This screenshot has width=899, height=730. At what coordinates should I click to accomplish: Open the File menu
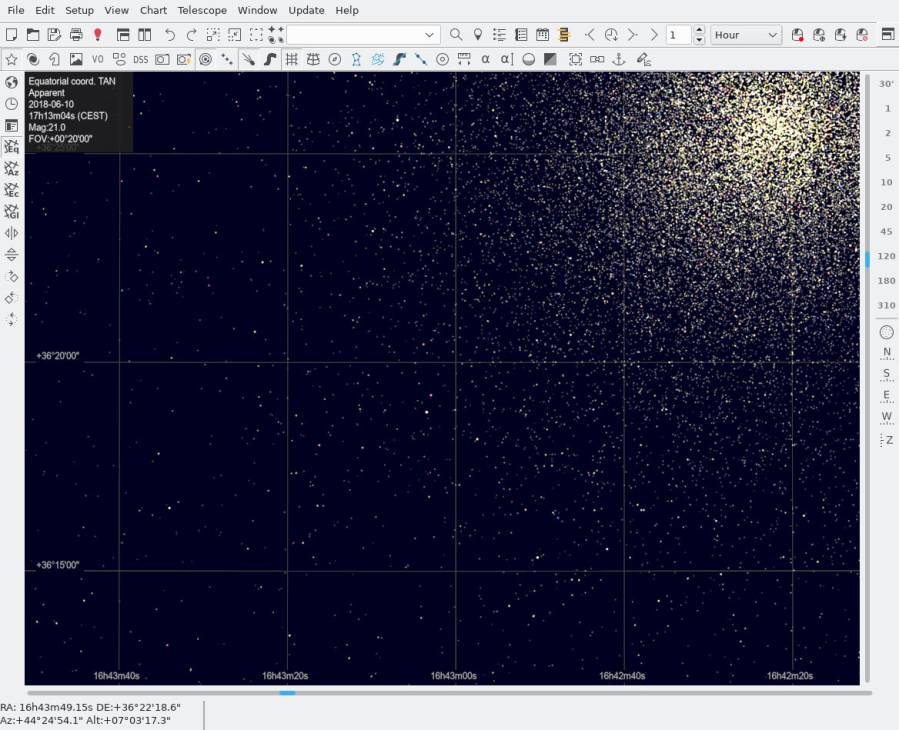pyautogui.click(x=15, y=10)
